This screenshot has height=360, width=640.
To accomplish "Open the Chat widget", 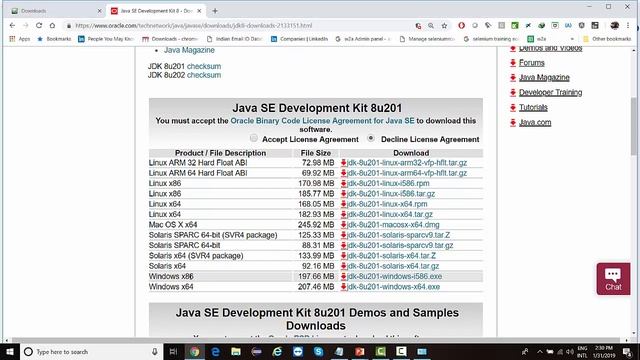I will click(613, 279).
